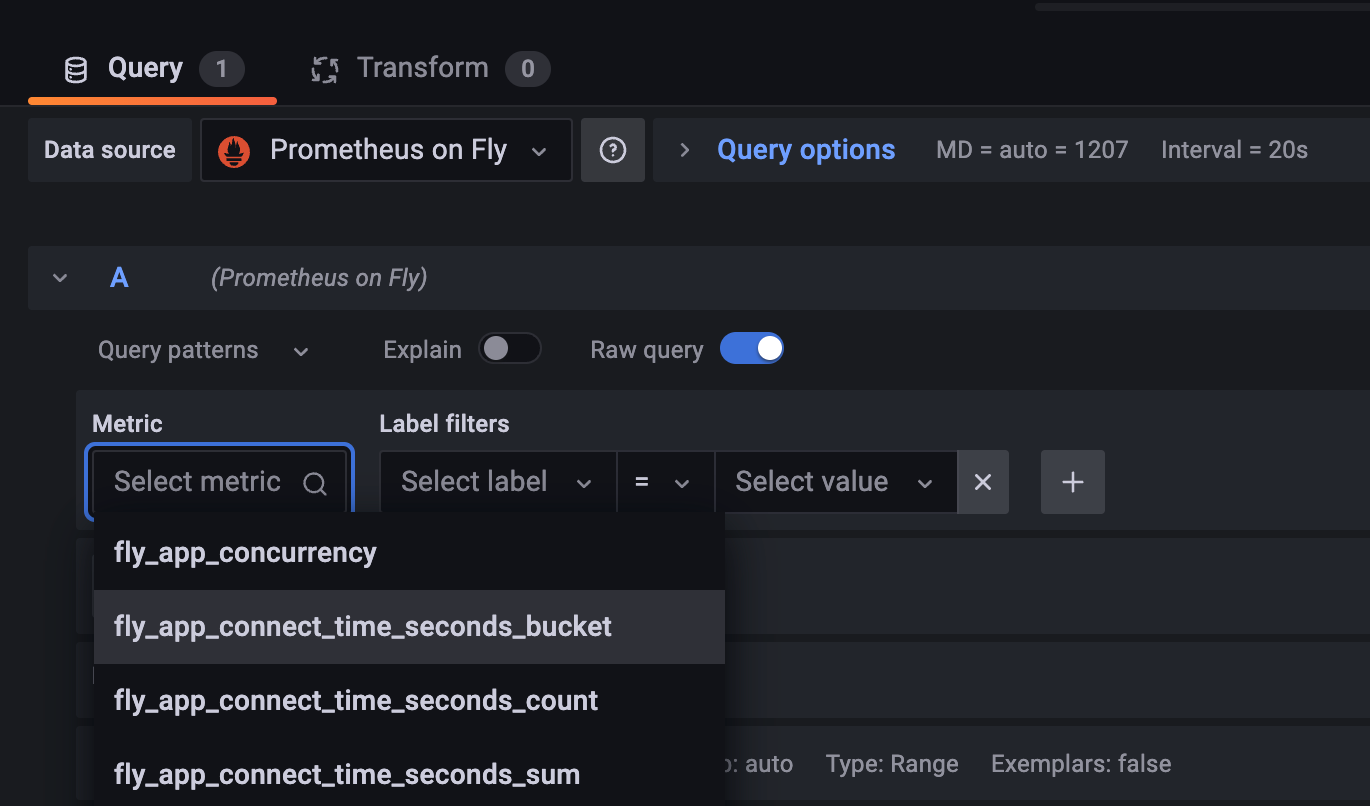Screen dimensions: 1370x806
Task: Click the Query database icon
Action: (76, 70)
